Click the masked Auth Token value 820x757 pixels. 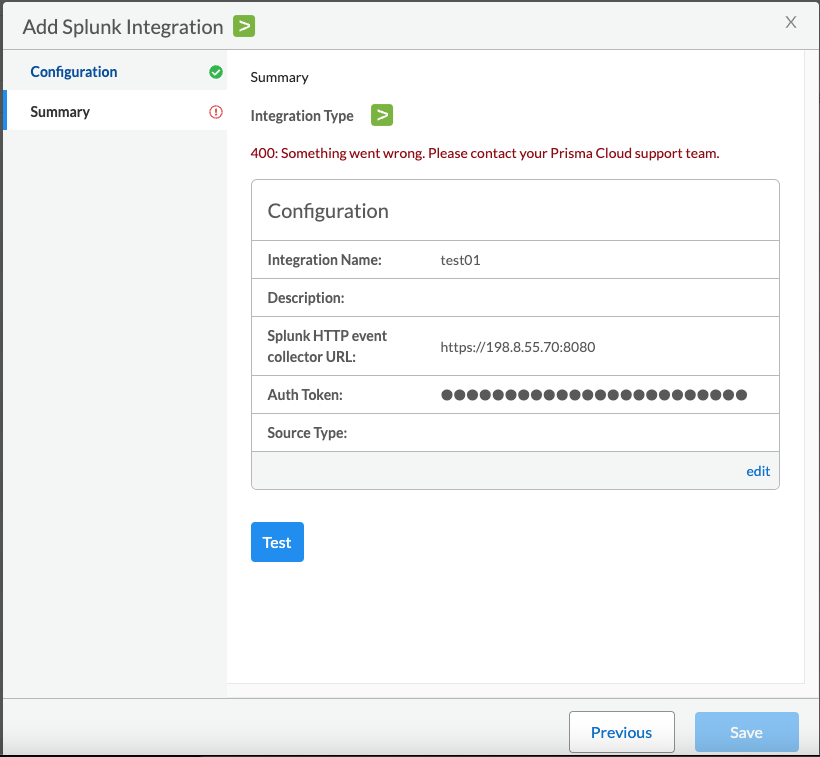[594, 395]
